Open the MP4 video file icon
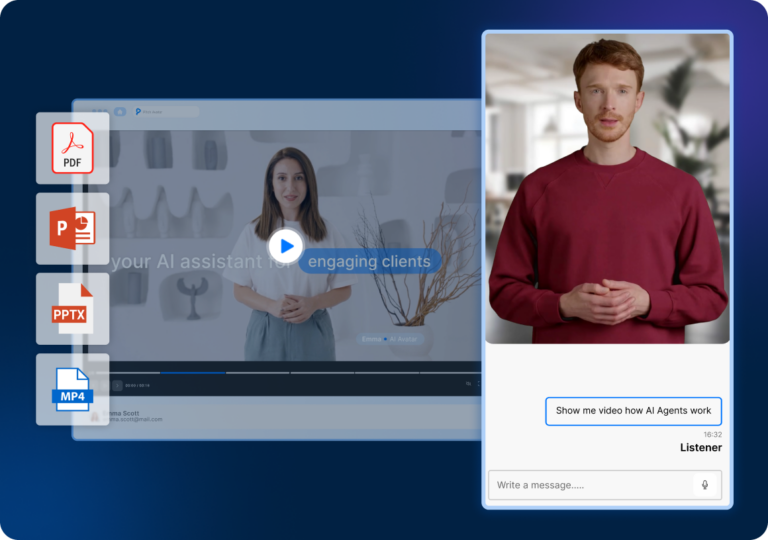 pyautogui.click(x=72, y=389)
